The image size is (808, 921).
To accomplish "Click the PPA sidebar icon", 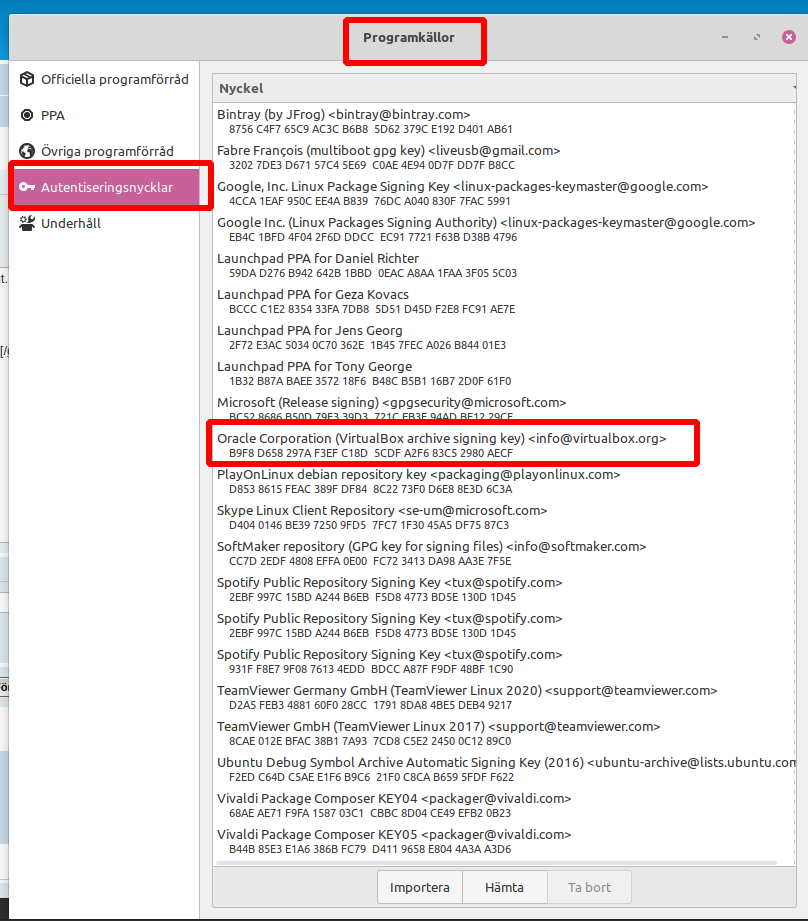I will (x=27, y=116).
